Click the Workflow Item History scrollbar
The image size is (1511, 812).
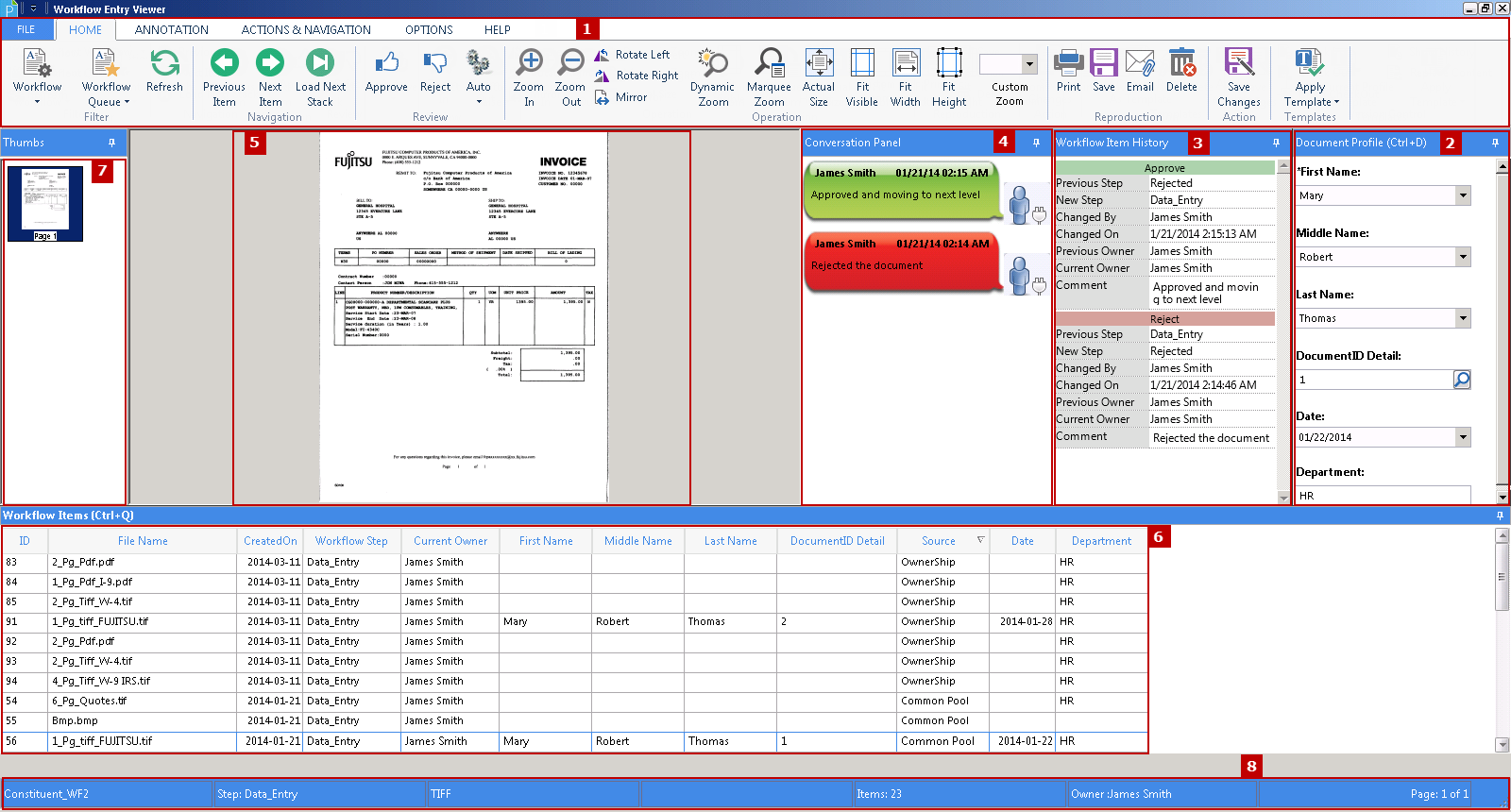1283,331
